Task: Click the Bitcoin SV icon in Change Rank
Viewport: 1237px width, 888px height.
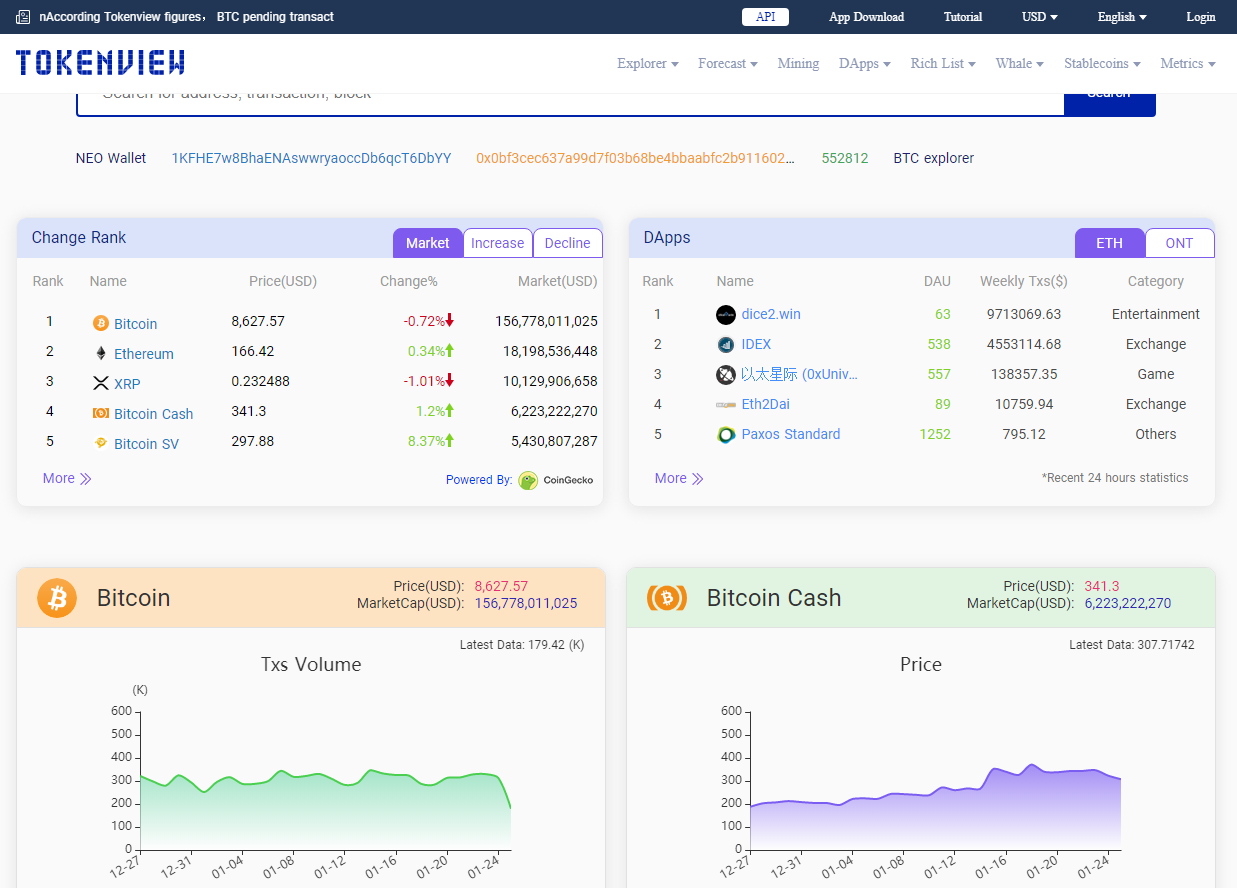Action: click(x=100, y=443)
